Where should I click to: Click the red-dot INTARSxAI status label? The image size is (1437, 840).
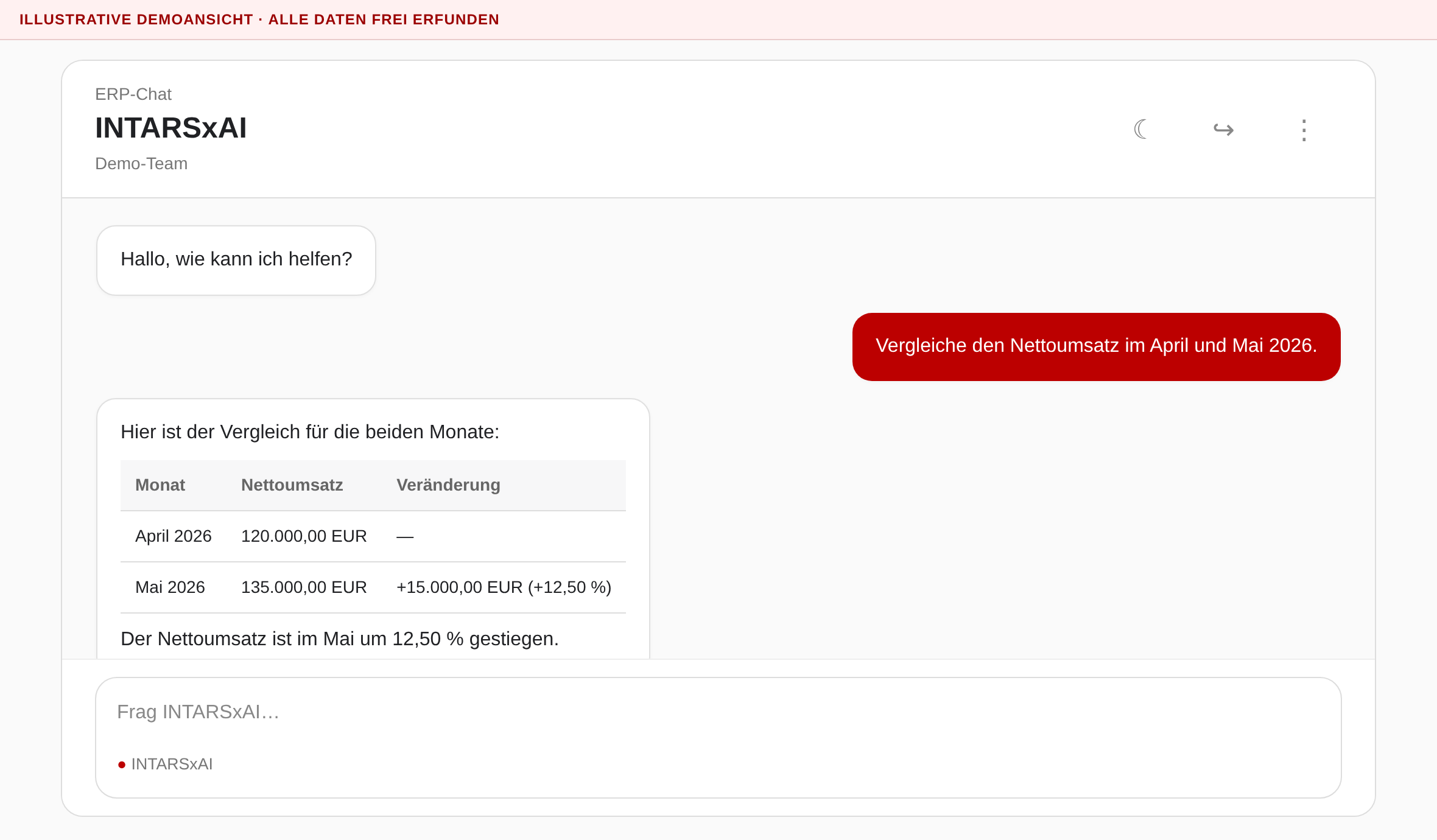[x=166, y=764]
